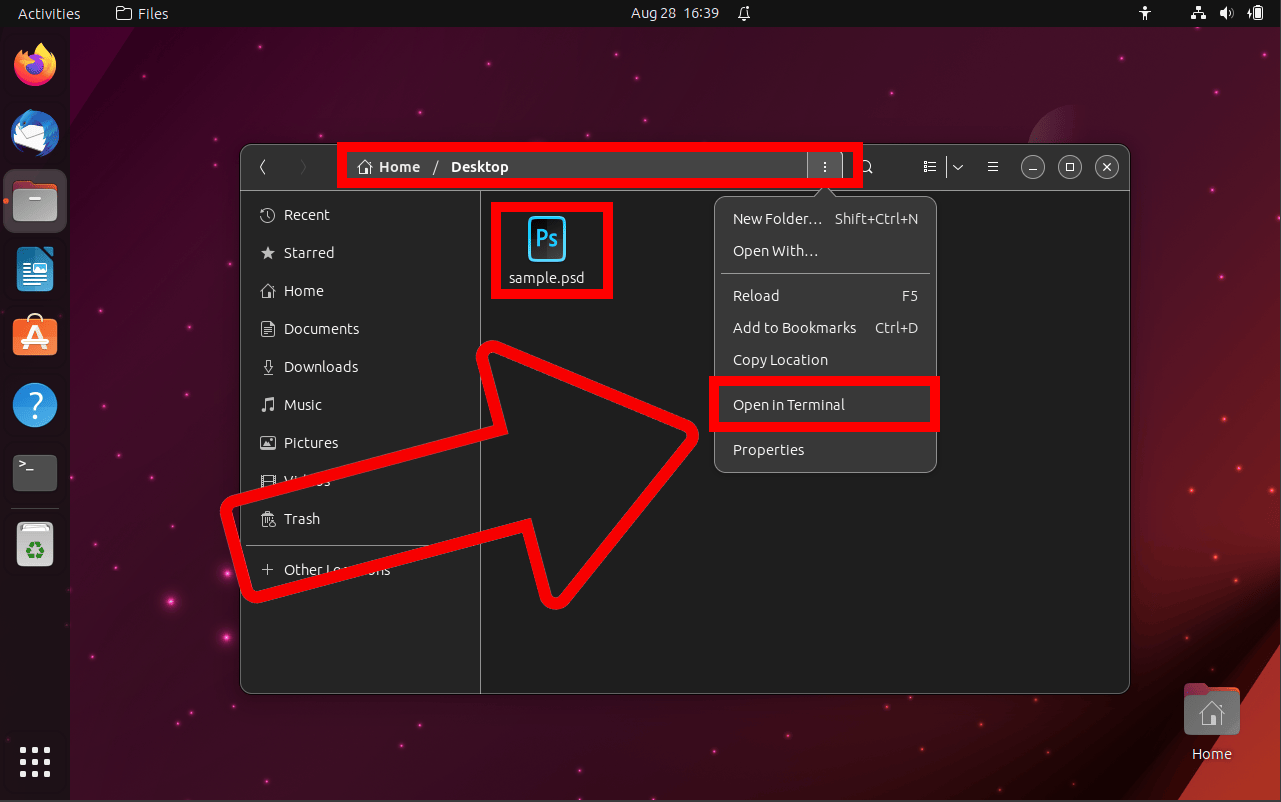This screenshot has width=1281, height=802.
Task: Activate the file search magnifier
Action: tap(864, 166)
